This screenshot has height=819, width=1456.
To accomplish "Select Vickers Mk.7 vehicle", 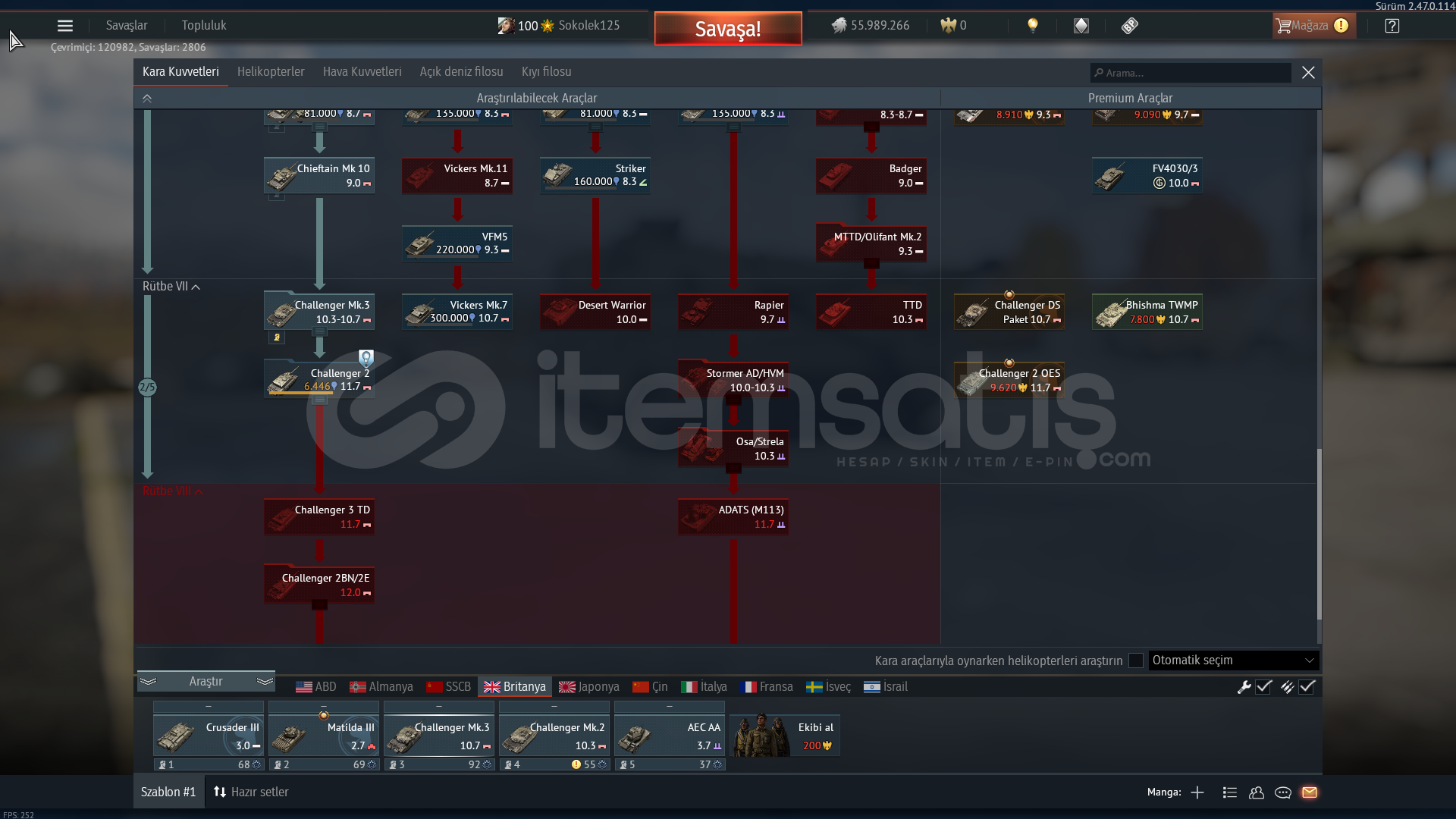I will pos(457,312).
